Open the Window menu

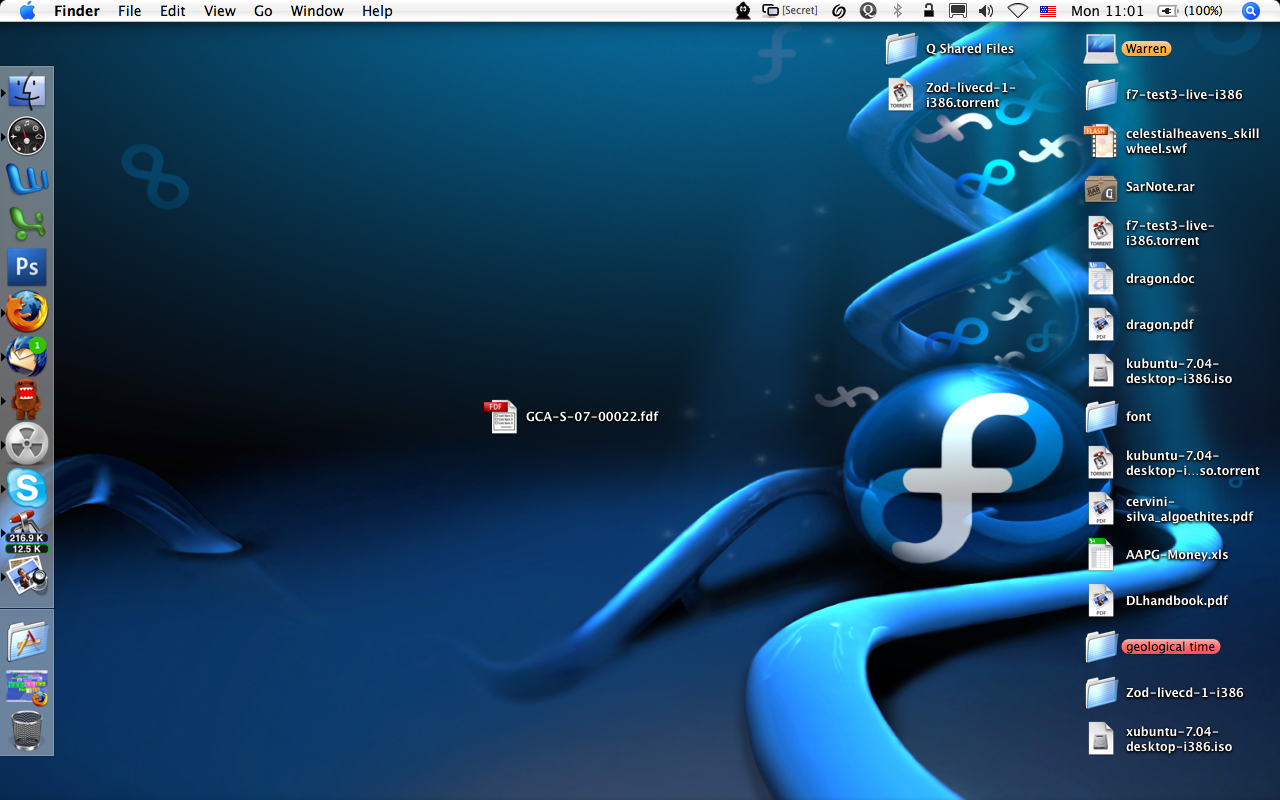click(x=317, y=11)
